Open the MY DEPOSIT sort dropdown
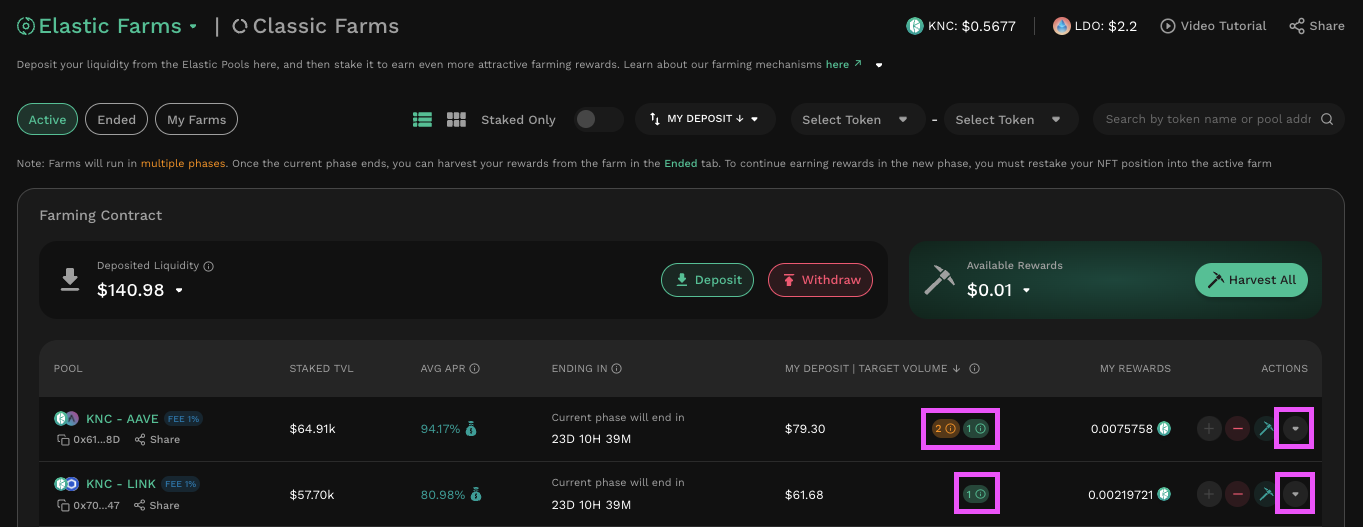Viewport: 1363px width, 527px height. (705, 119)
